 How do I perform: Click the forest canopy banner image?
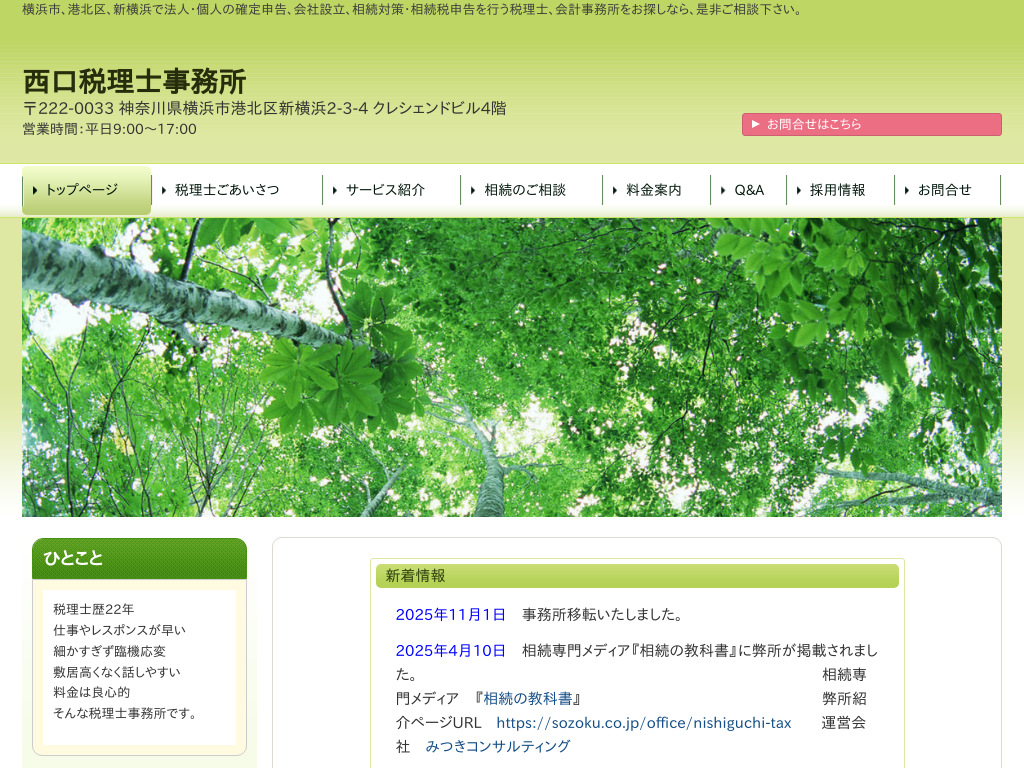pos(512,367)
